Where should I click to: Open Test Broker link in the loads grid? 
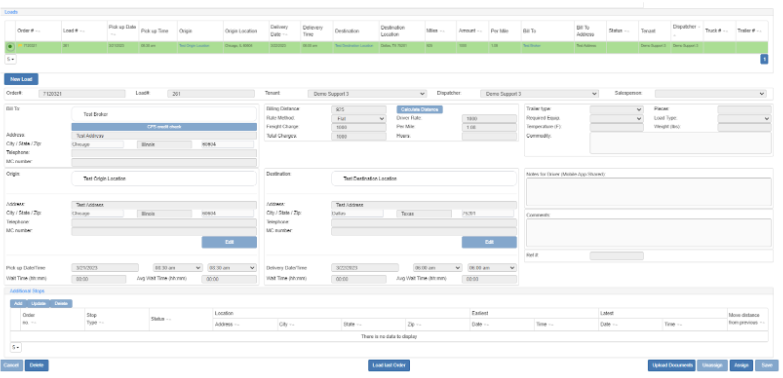coord(531,45)
